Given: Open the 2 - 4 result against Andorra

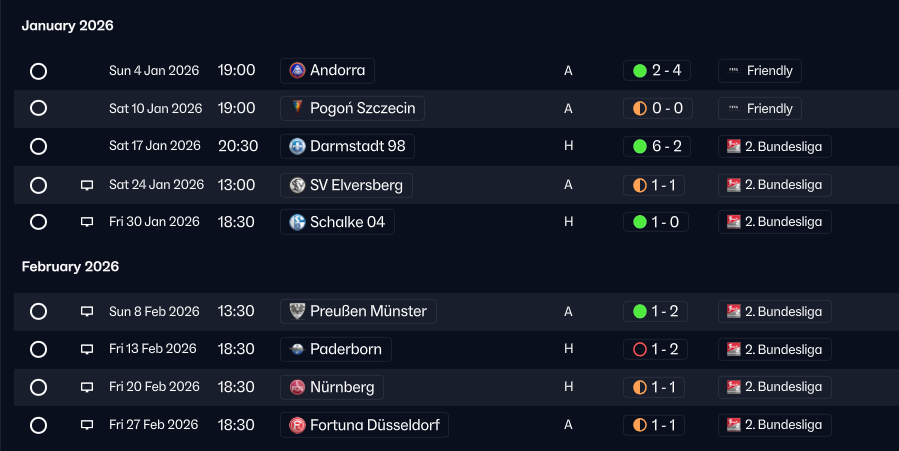Looking at the screenshot, I should (656, 70).
